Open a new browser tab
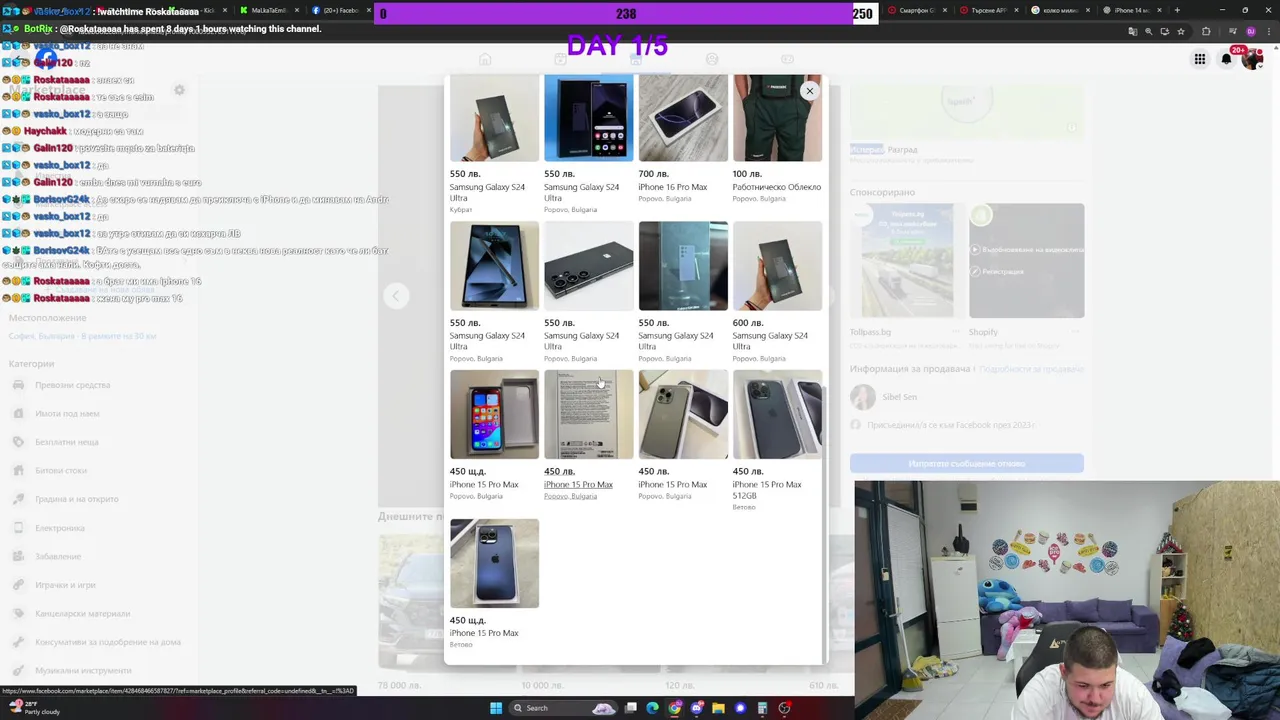 click(1176, 10)
